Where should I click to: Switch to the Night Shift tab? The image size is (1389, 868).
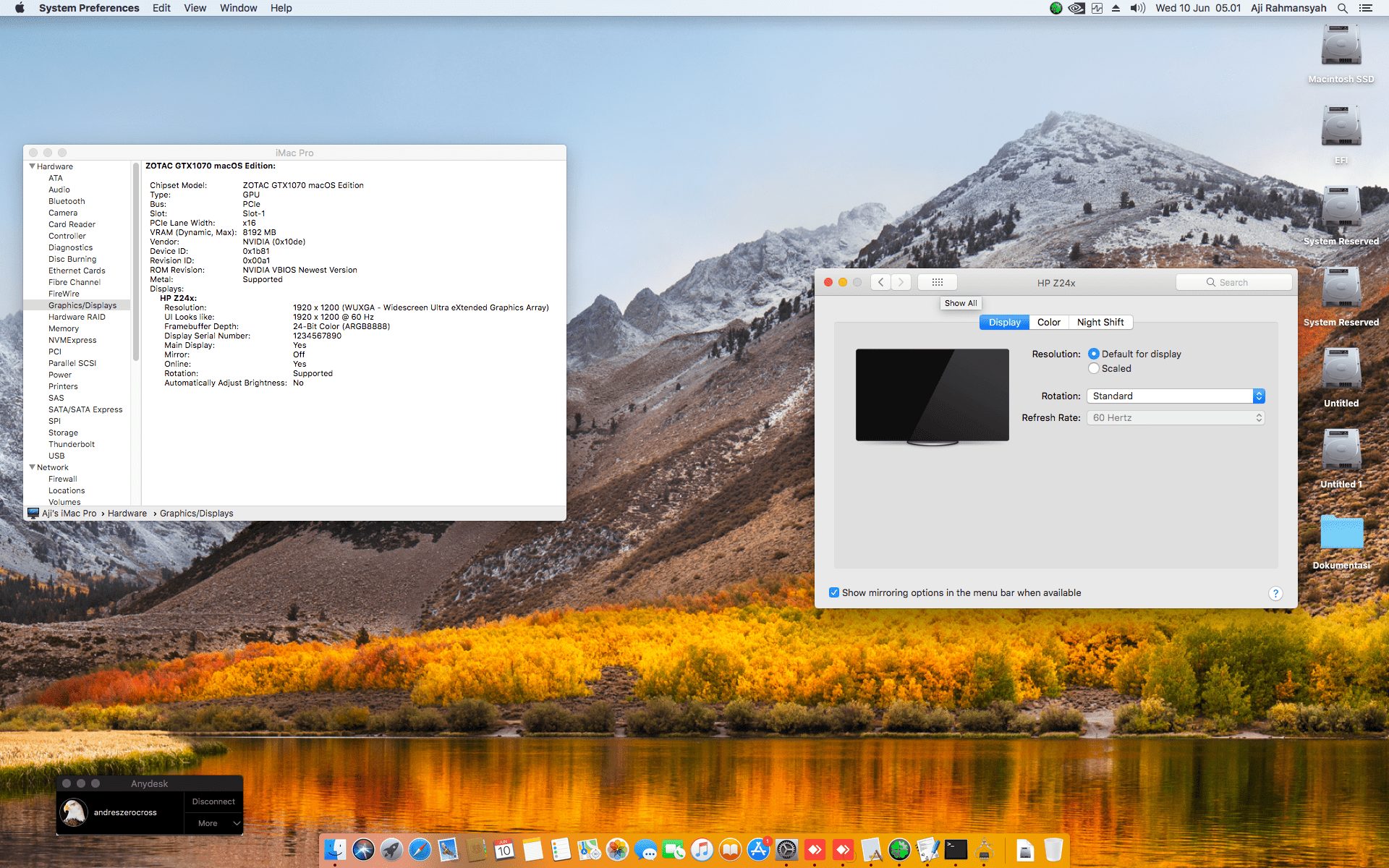tap(1100, 322)
